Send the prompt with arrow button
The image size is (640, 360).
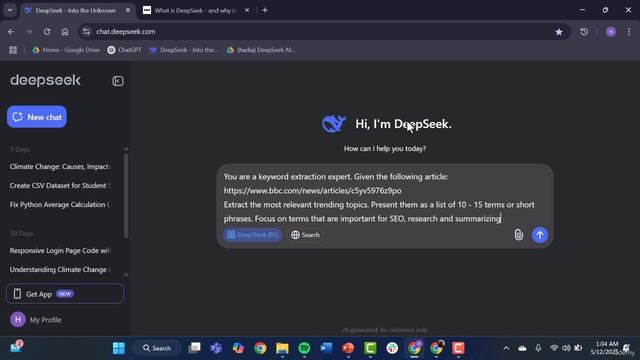(540, 235)
